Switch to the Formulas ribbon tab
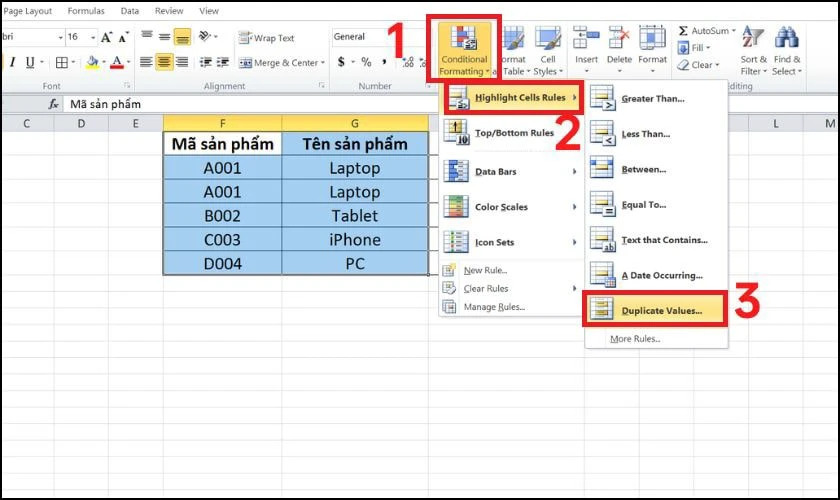 point(87,11)
